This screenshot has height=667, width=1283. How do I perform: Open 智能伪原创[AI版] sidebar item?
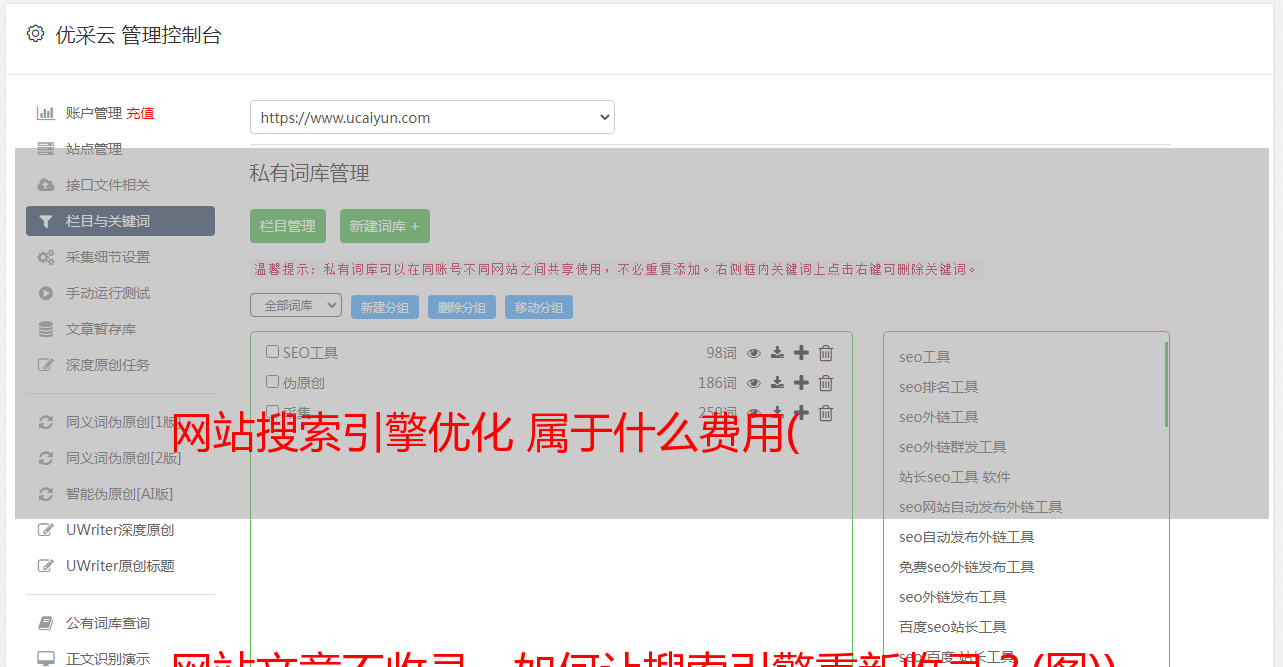tap(120, 494)
